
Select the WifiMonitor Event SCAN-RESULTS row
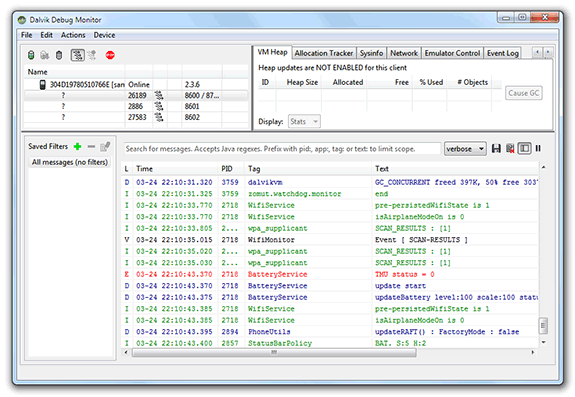pyautogui.click(x=330, y=240)
